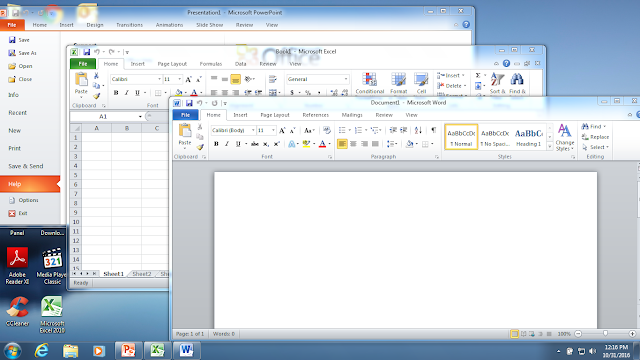
Task: Open Word font name dropdown Calibri (Body)
Action: [x=253, y=130]
